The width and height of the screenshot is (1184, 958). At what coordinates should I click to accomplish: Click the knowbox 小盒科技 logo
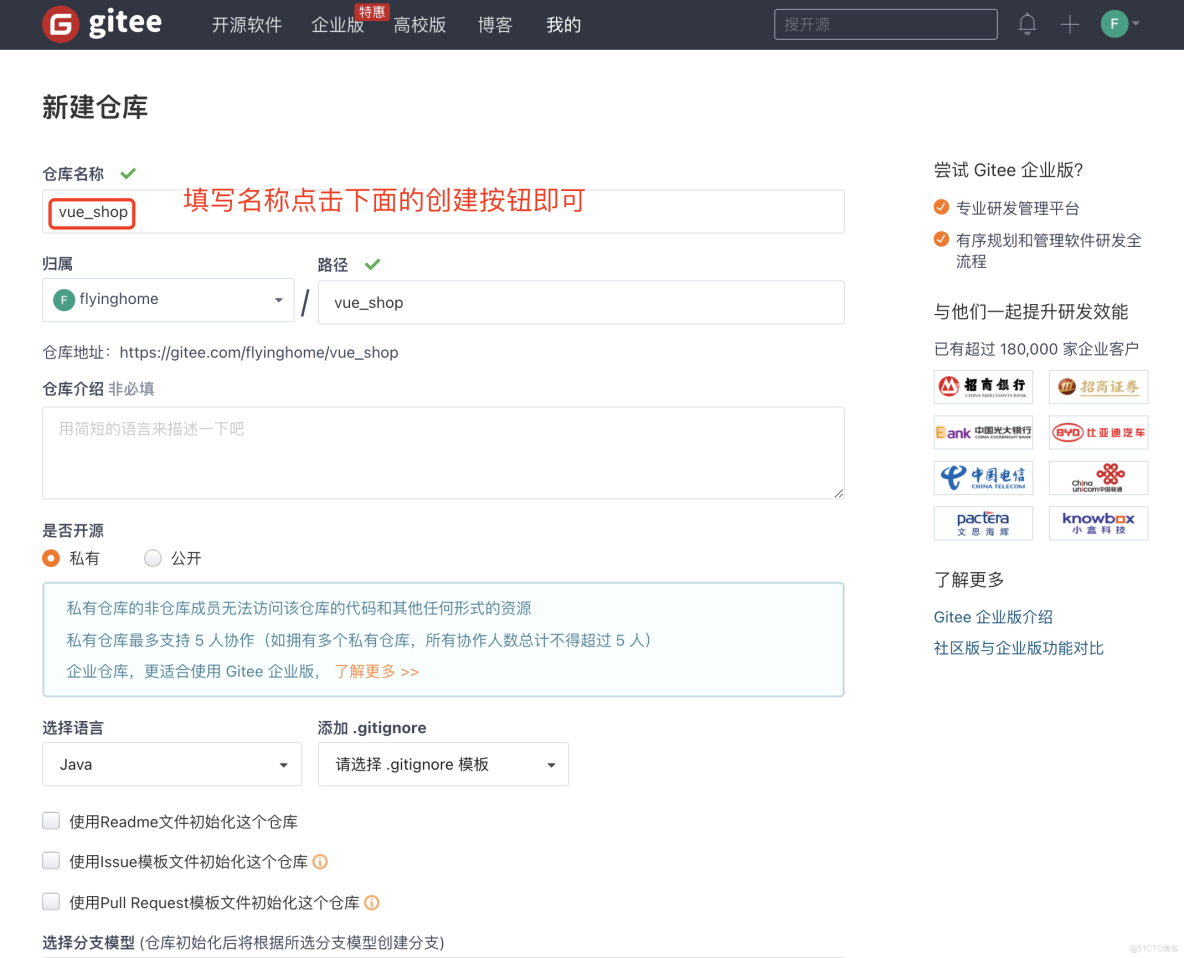click(x=1098, y=522)
